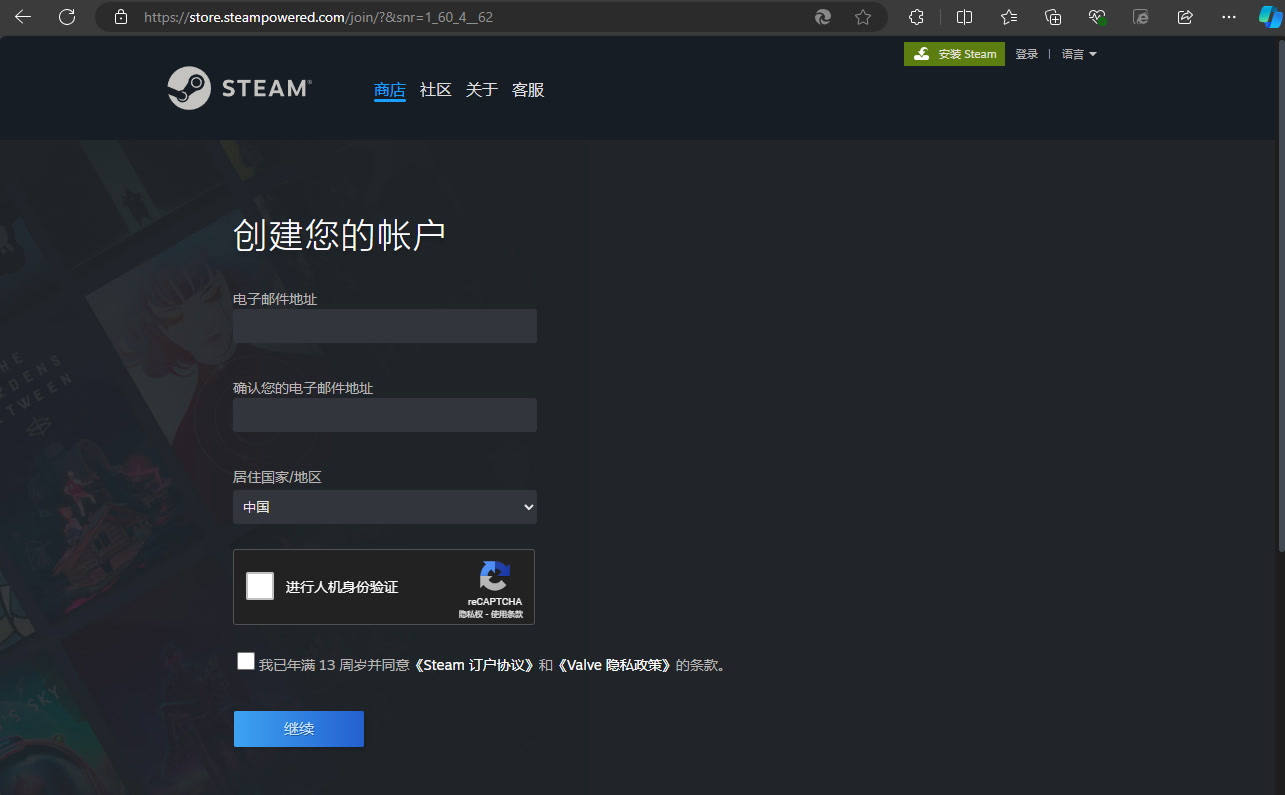
Task: Open the Collections icon in the toolbar
Action: 1053,17
